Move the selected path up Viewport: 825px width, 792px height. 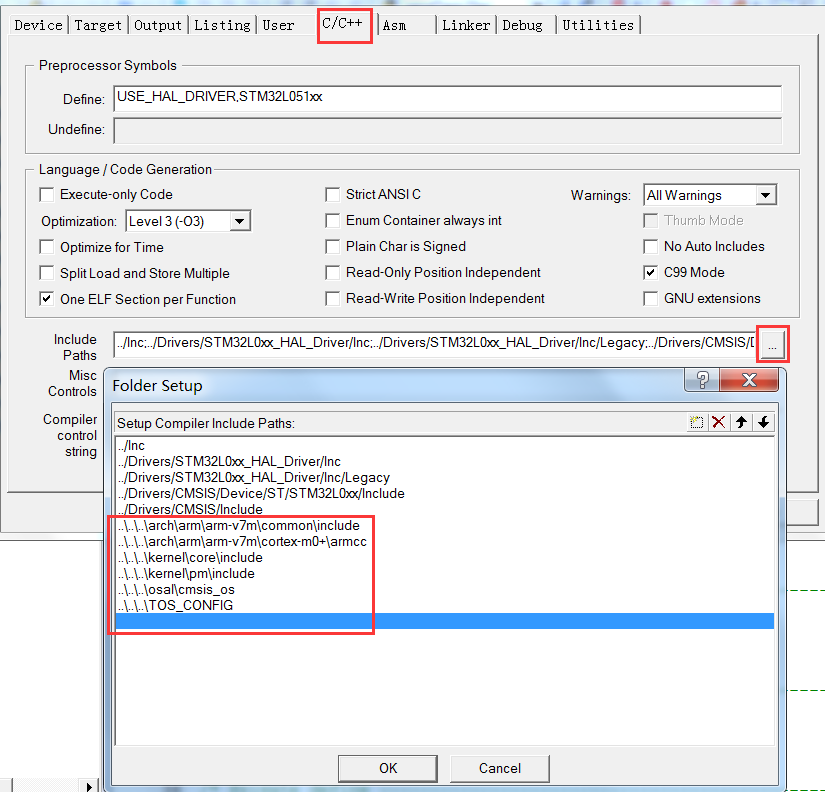click(x=741, y=422)
